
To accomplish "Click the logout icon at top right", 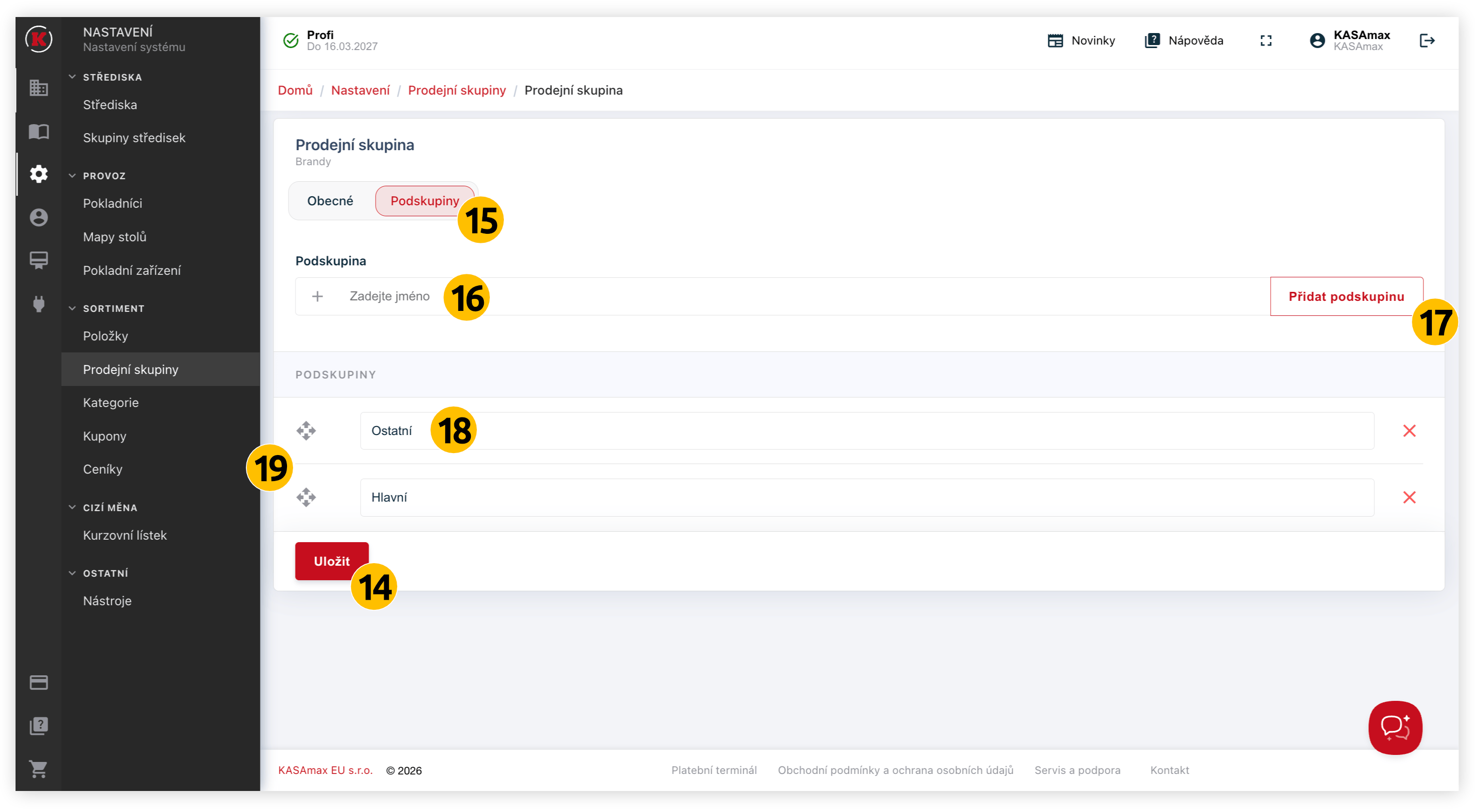I will tap(1427, 41).
